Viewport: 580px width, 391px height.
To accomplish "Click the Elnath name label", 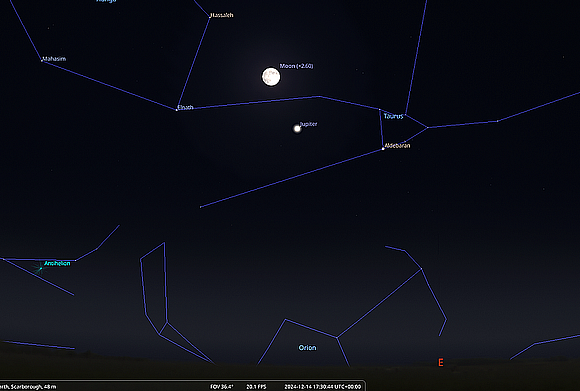I will click(185, 107).
